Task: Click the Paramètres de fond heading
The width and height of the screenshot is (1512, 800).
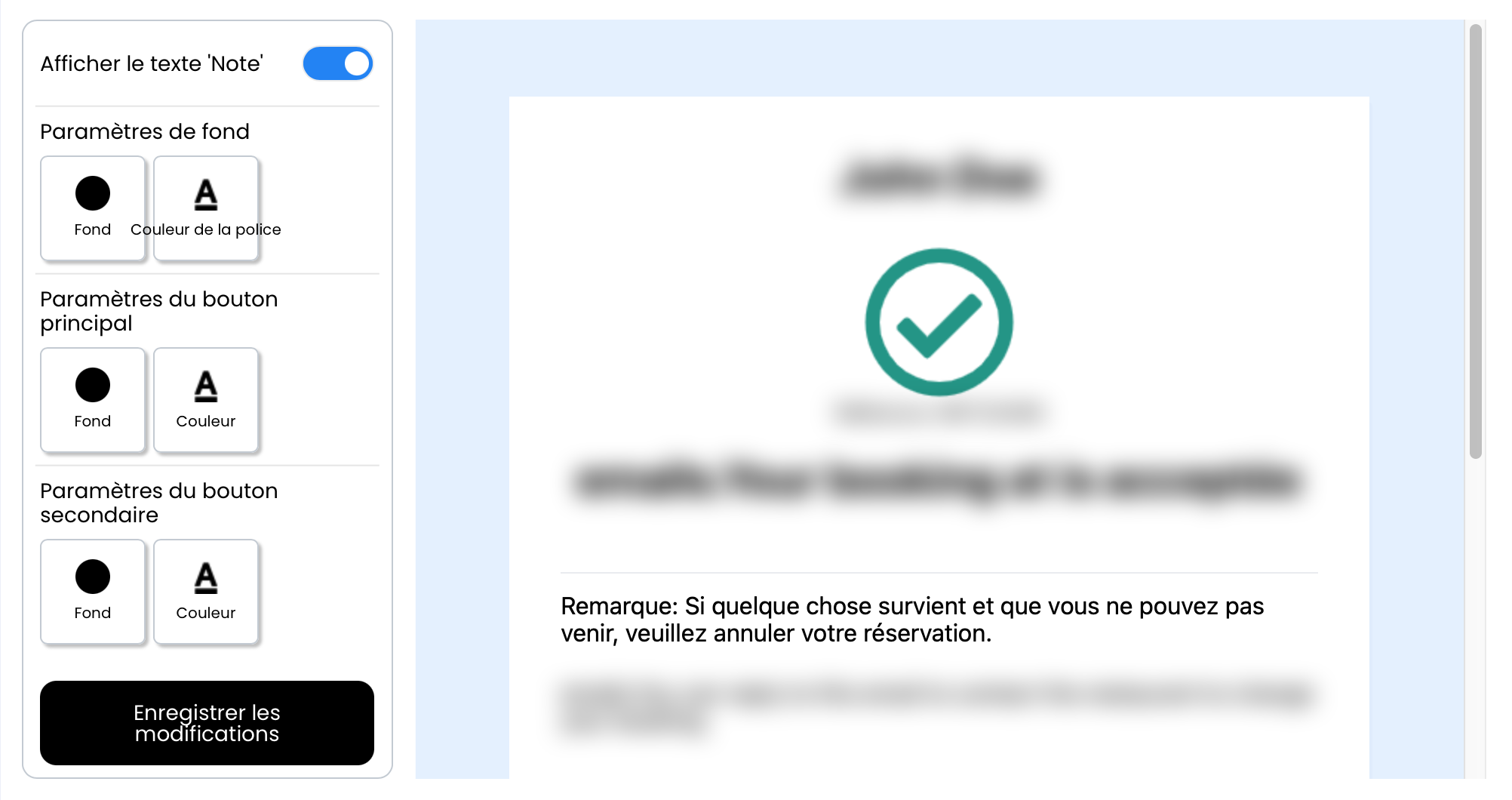Action: point(145,131)
